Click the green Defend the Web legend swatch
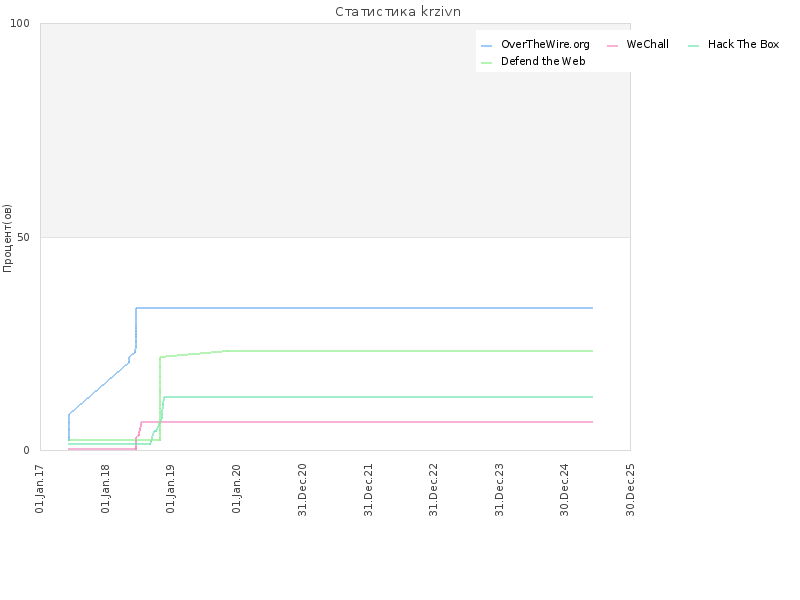This screenshot has height=600, width=800. coord(487,62)
